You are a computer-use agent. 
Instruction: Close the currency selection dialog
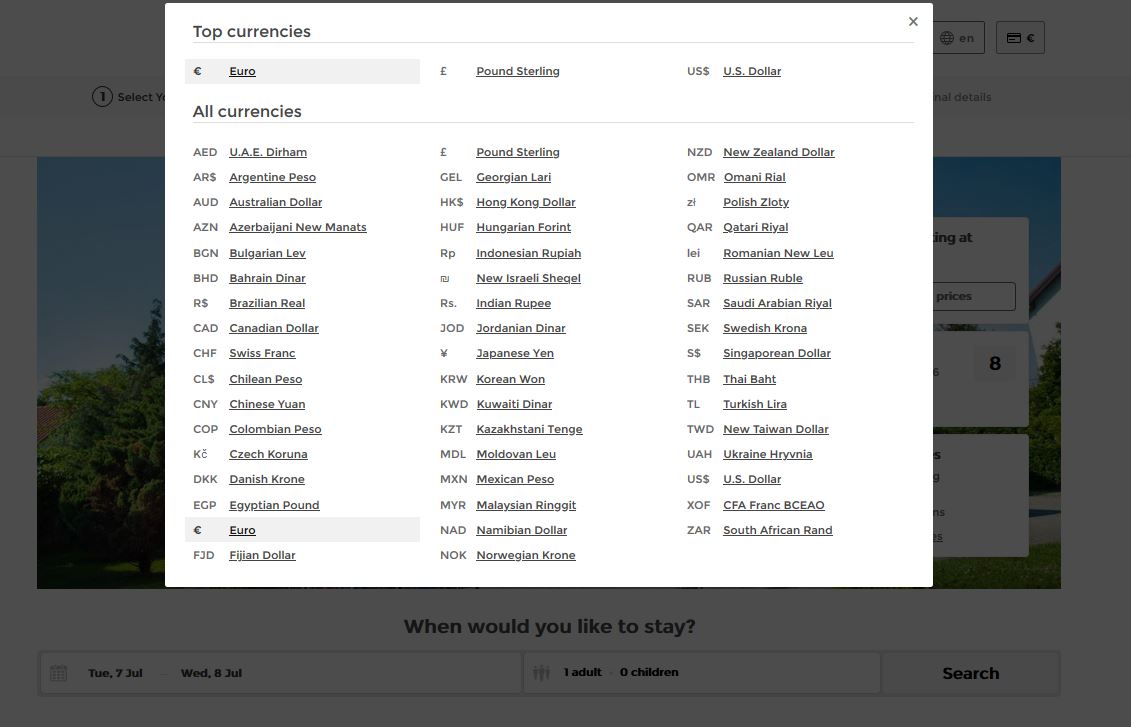[913, 22]
